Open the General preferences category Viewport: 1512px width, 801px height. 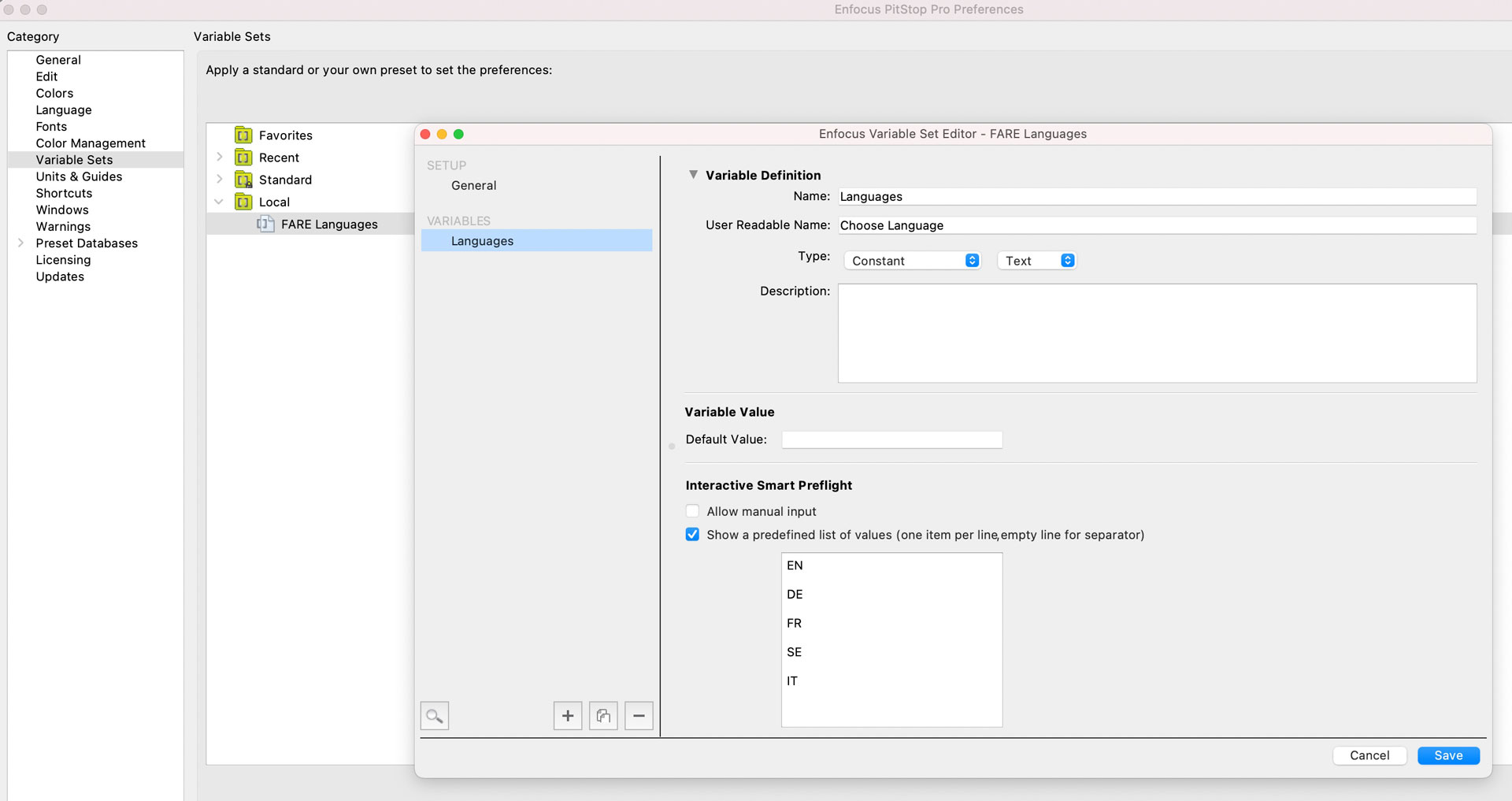pyautogui.click(x=58, y=60)
